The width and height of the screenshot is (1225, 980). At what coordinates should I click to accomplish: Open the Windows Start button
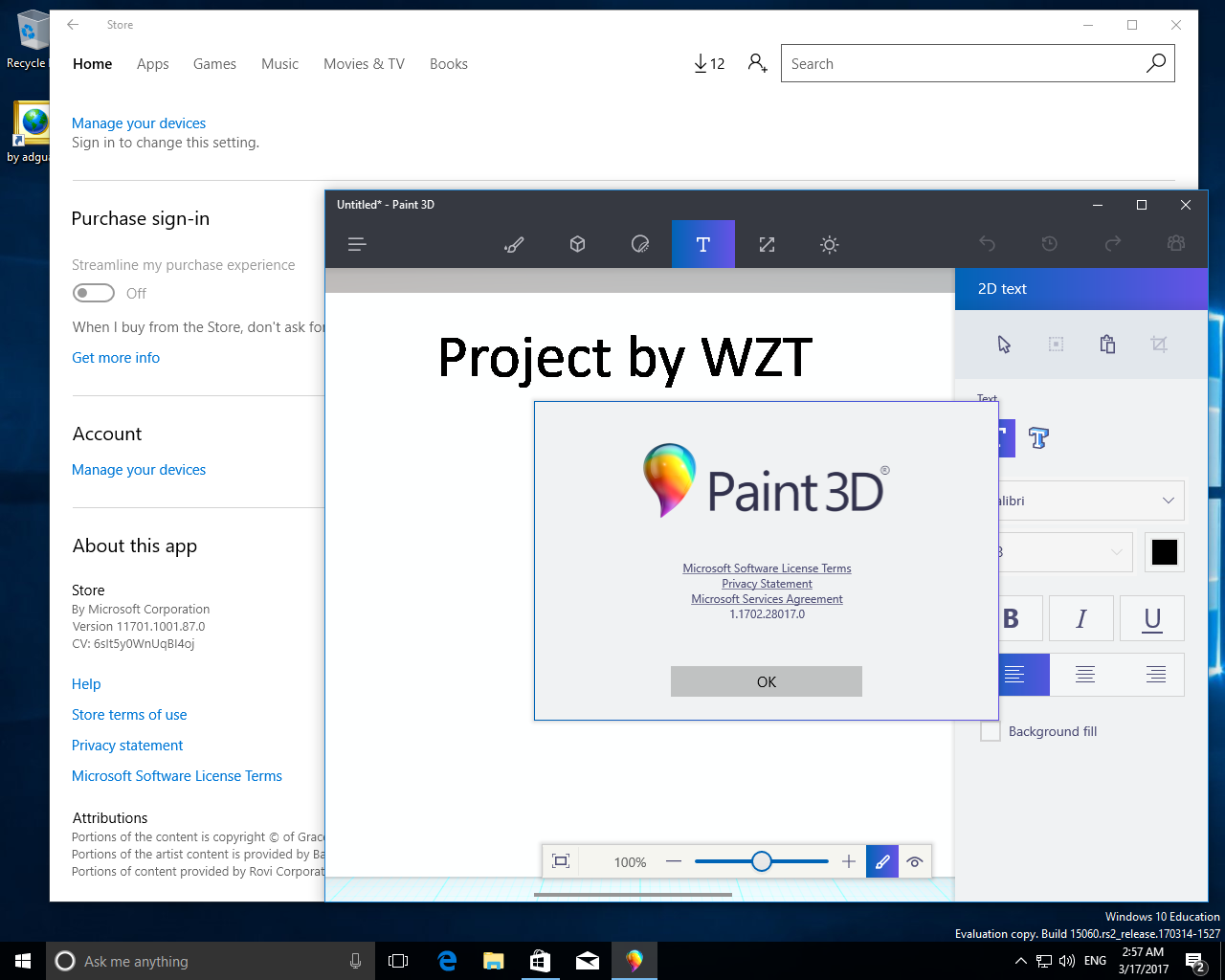pyautogui.click(x=23, y=961)
